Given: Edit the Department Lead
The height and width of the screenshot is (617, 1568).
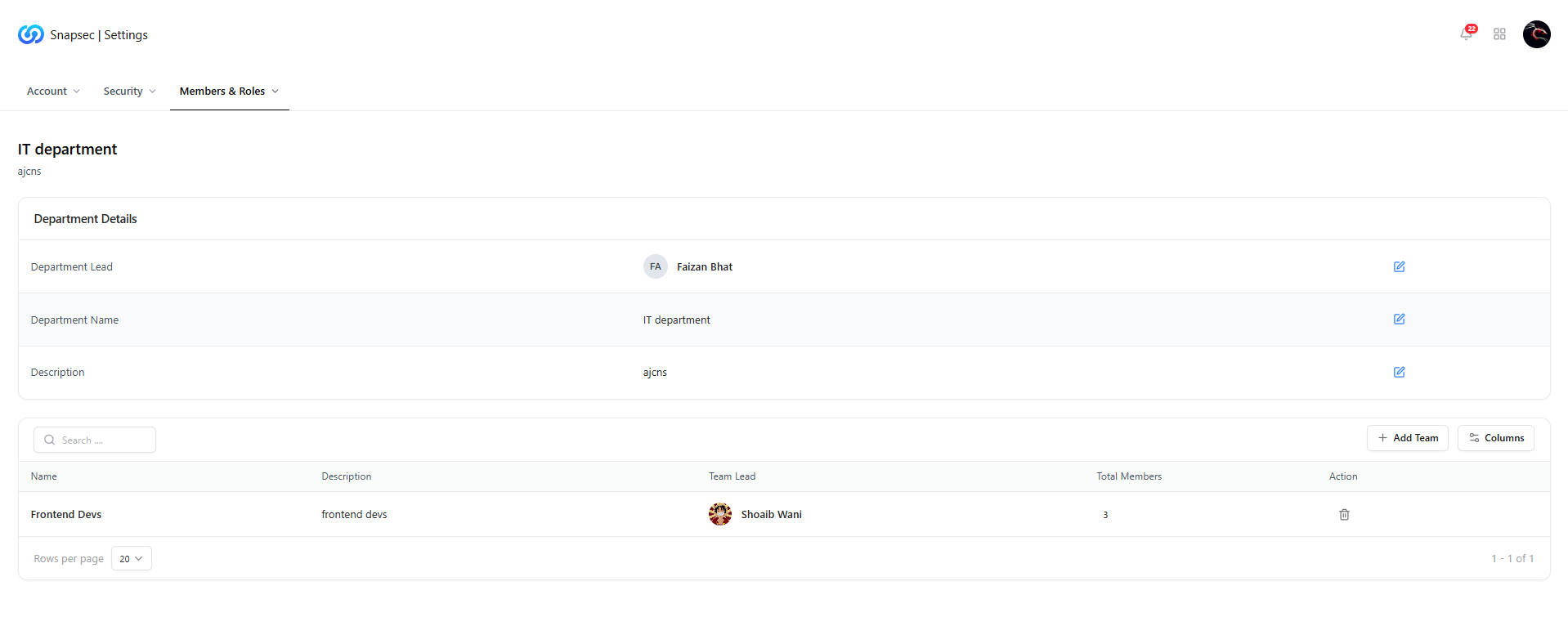Looking at the screenshot, I should click(x=1399, y=266).
